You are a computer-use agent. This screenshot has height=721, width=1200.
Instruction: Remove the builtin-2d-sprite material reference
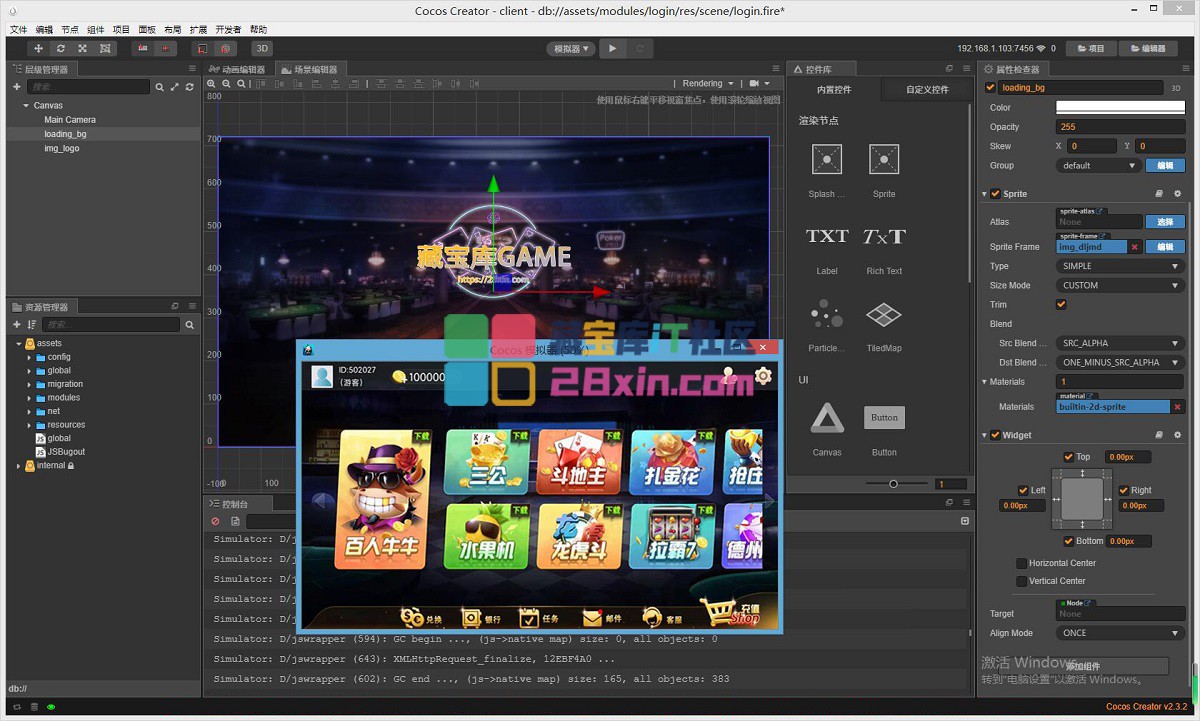1177,407
